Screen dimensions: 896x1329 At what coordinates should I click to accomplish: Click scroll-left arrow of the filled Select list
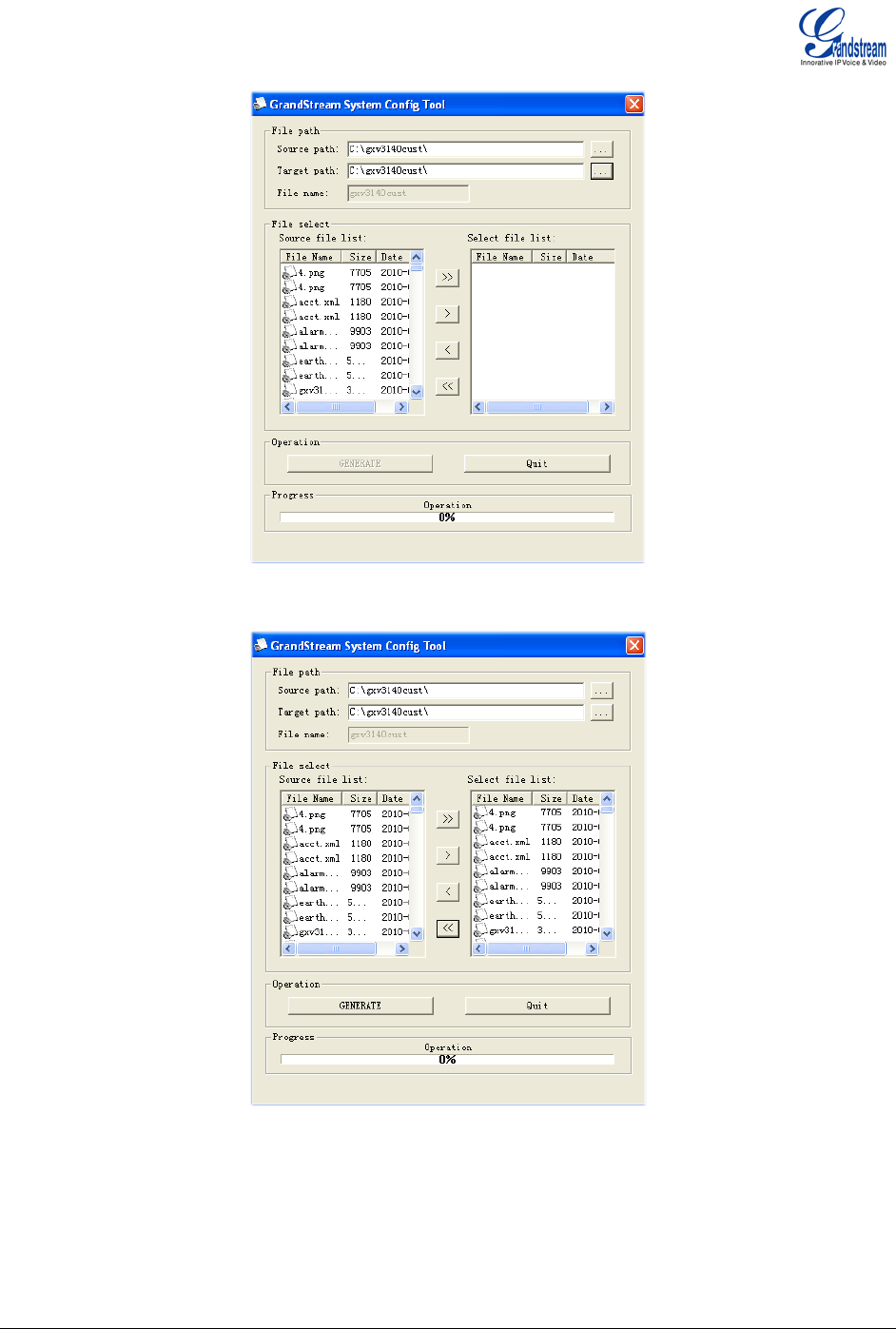pos(479,948)
